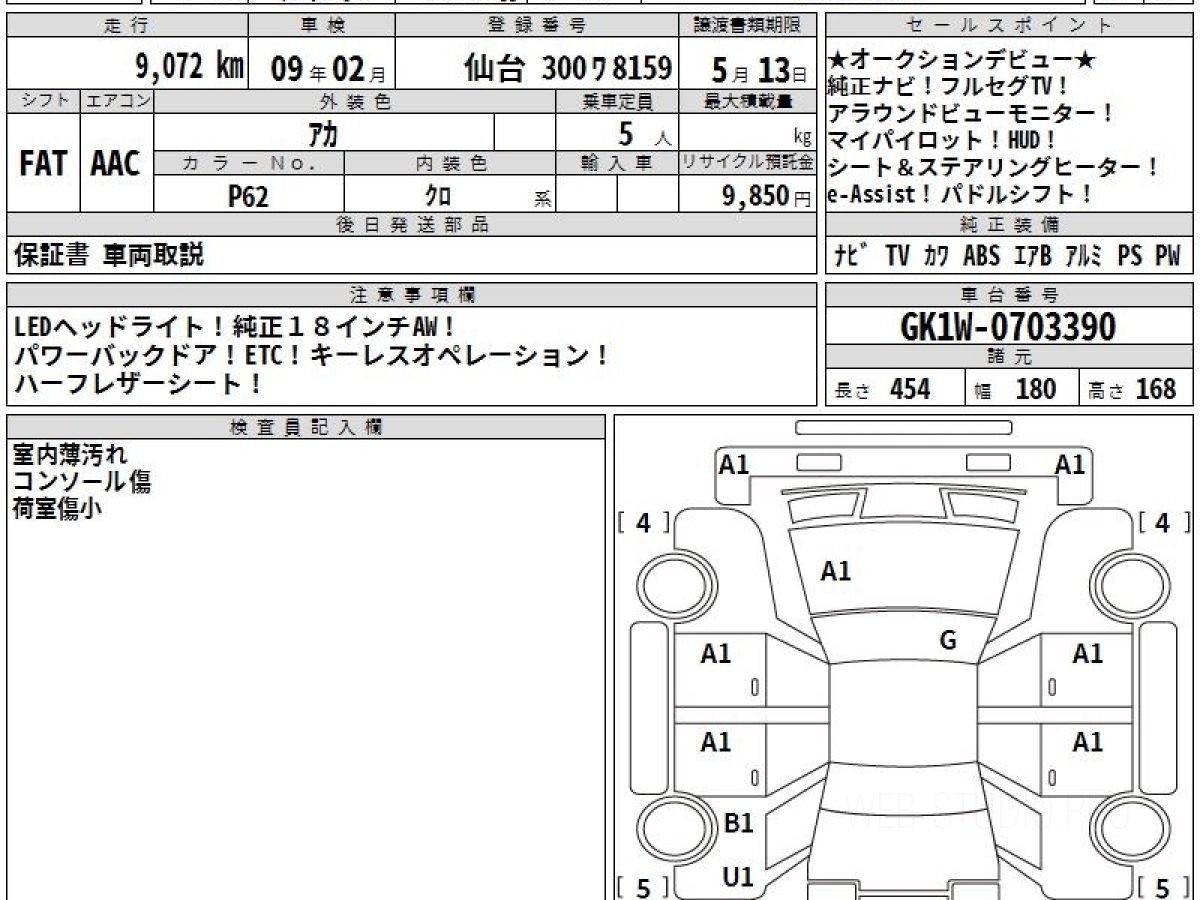This screenshot has width=1200, height=900.
Task: Click the e-Assist！パドルシフト！ line
Action: click(x=961, y=195)
